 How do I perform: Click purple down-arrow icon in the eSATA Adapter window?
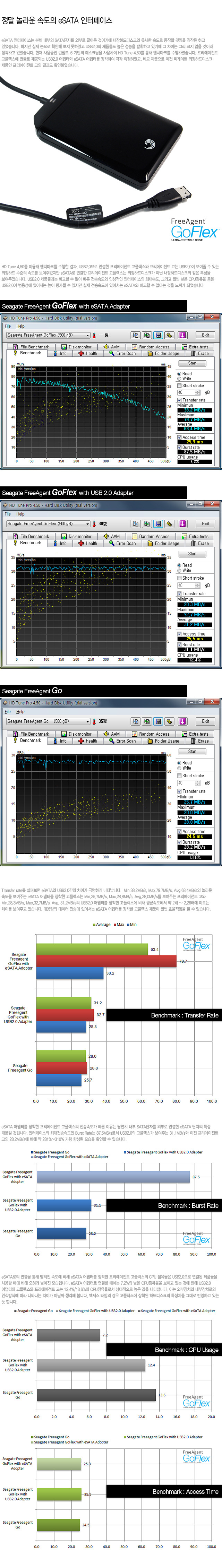coord(183,335)
